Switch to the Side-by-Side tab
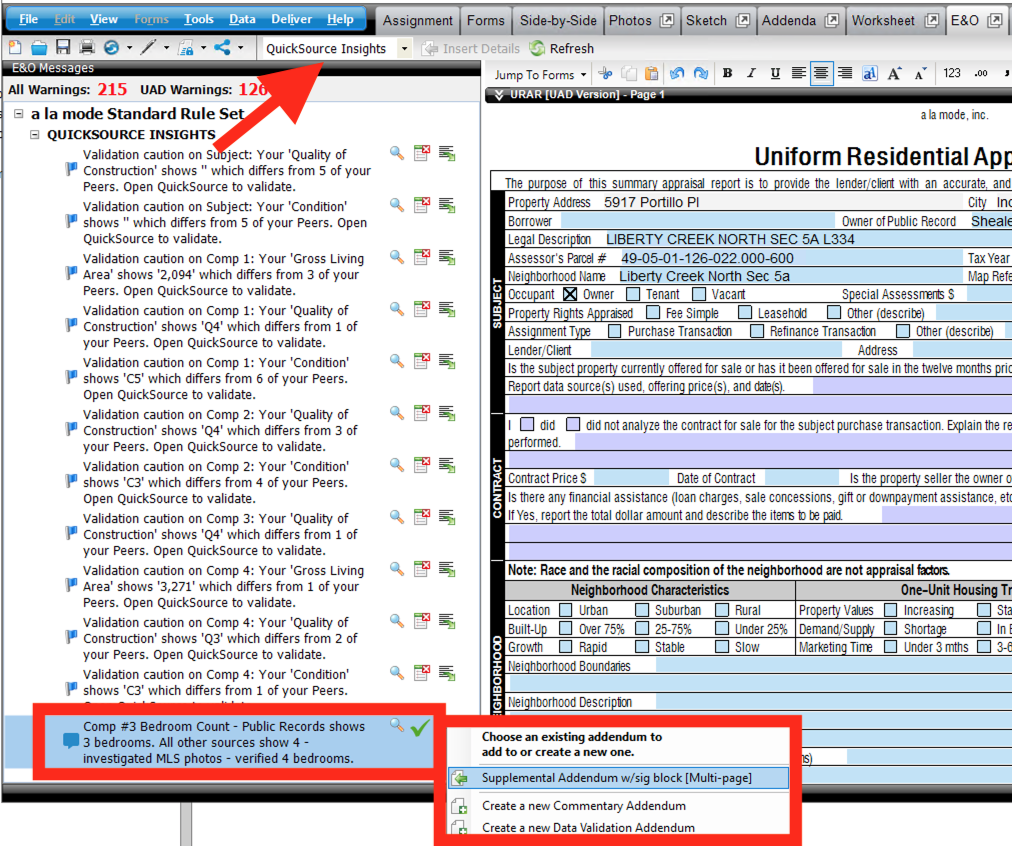Viewport: 1012px width, 846px height. point(558,21)
